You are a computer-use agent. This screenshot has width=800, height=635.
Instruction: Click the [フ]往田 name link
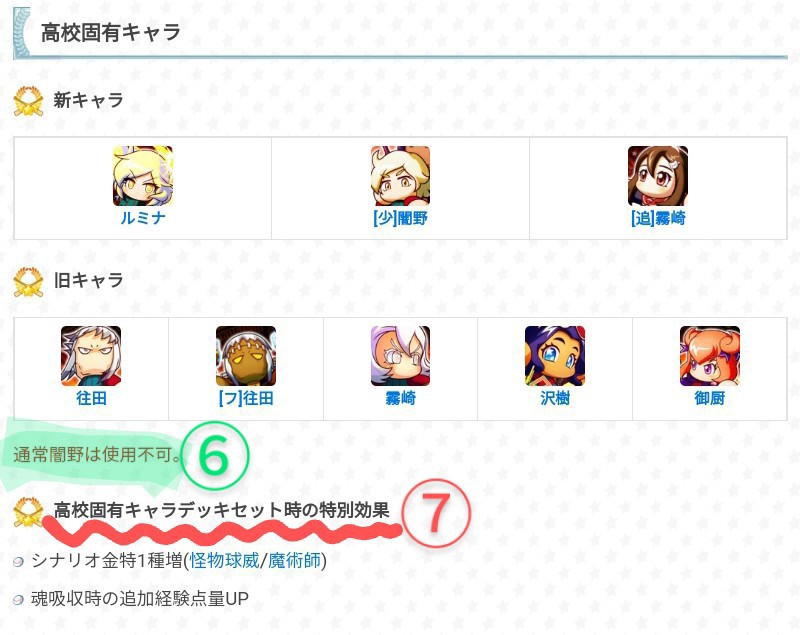[246, 398]
